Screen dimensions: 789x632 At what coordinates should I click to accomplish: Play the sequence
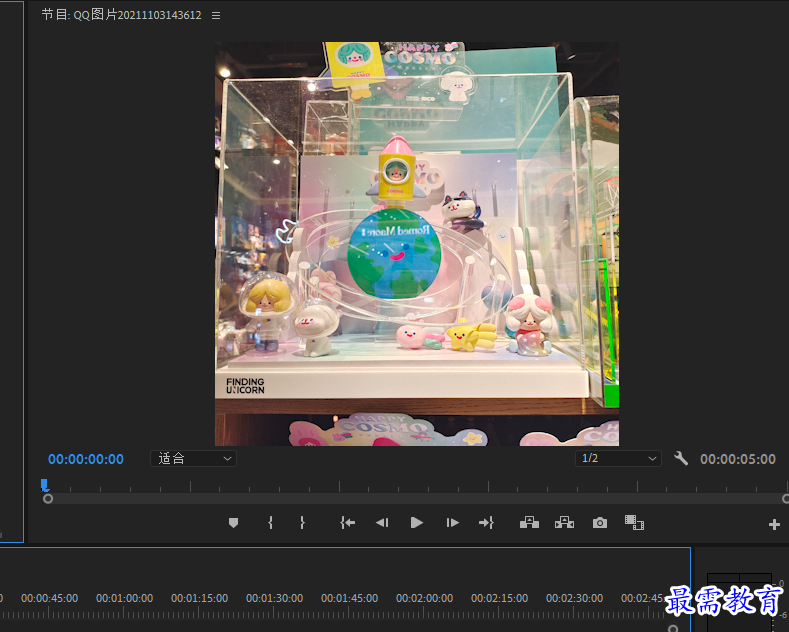pyautogui.click(x=417, y=523)
